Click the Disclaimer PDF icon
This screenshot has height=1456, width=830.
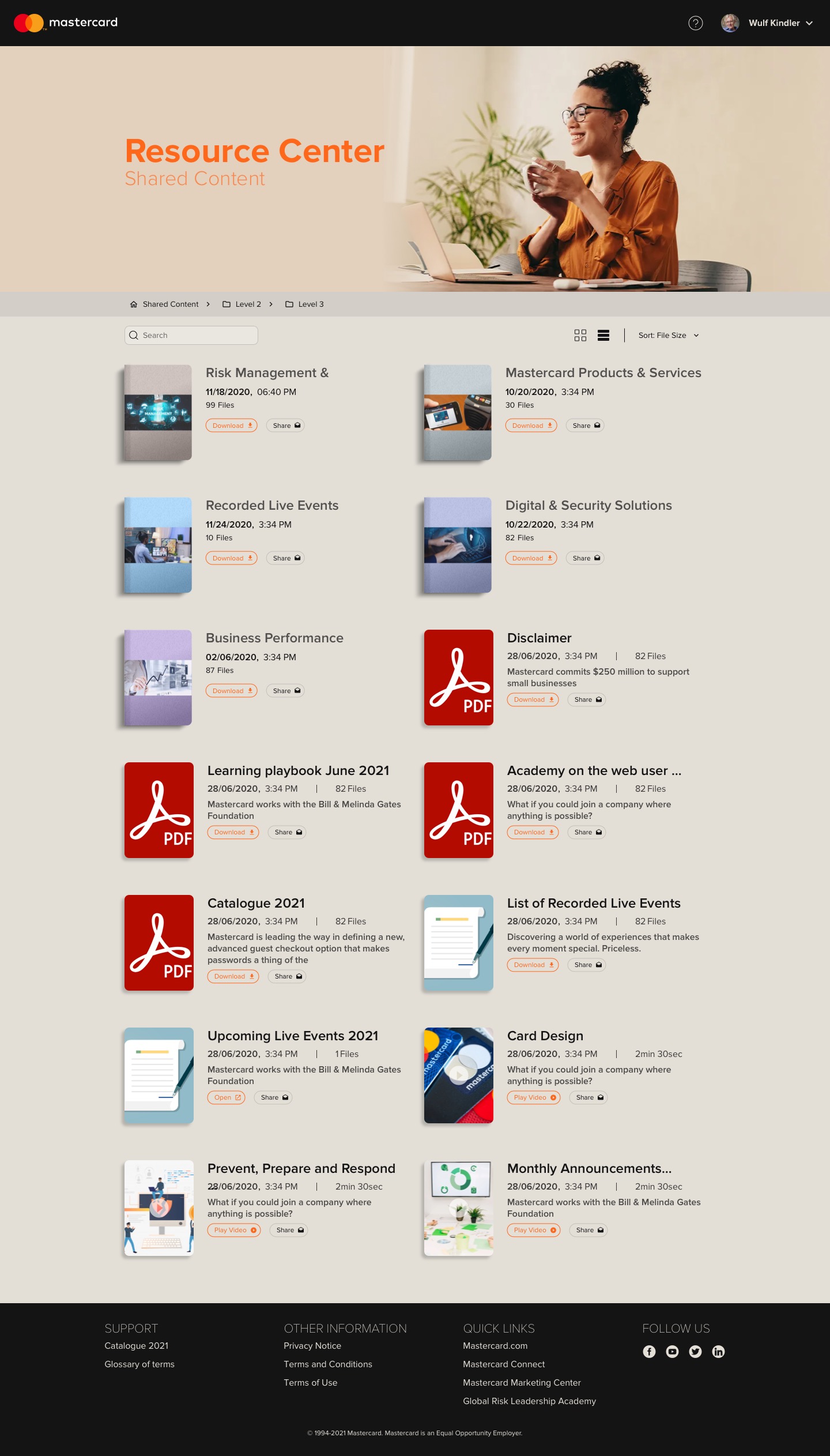click(459, 678)
